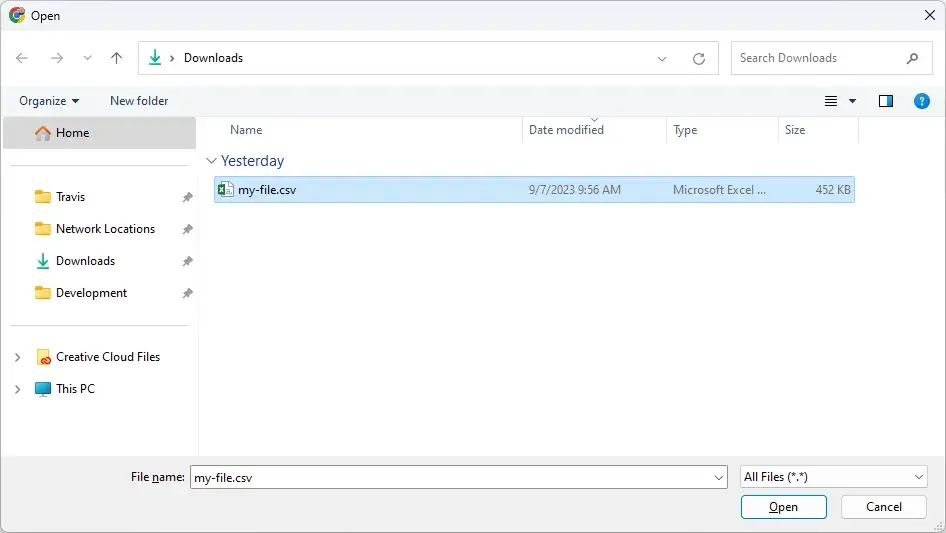This screenshot has width=946, height=533.
Task: Open Network Locations folder
Action: click(x=106, y=229)
